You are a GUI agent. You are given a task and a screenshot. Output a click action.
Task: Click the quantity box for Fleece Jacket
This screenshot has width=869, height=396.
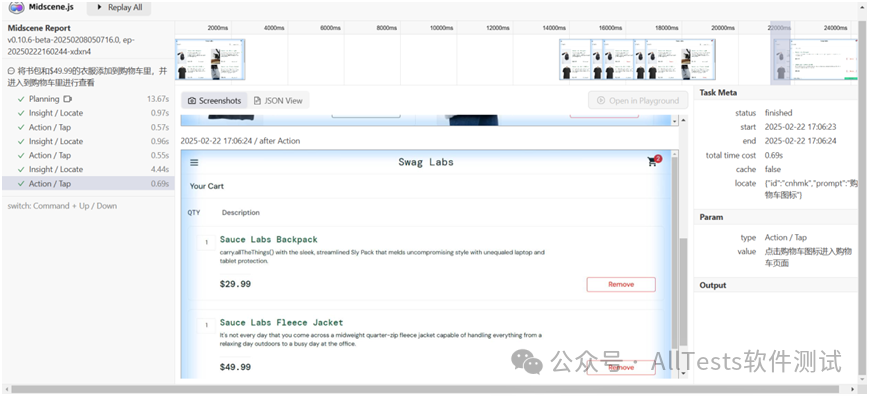(207, 325)
